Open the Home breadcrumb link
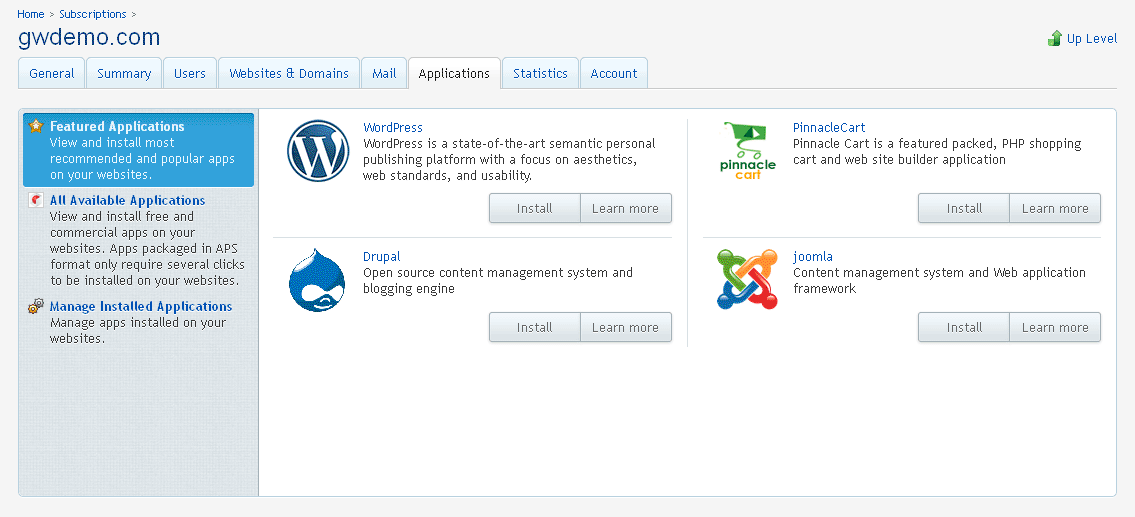 click(x=31, y=14)
